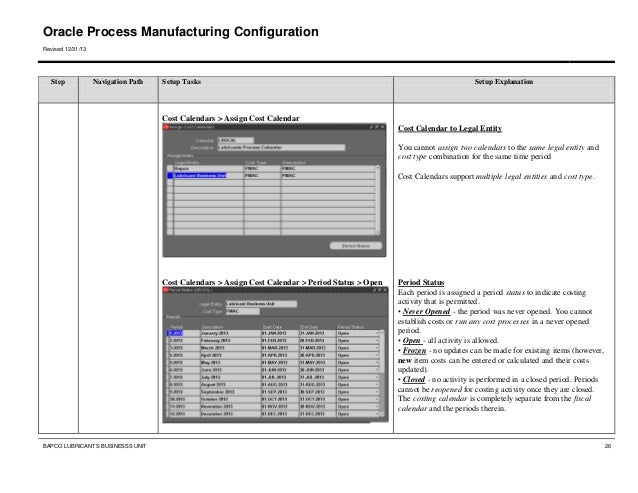Click the December 2013 description cell
Screen dimensions: 638x493
(x=230, y=414)
